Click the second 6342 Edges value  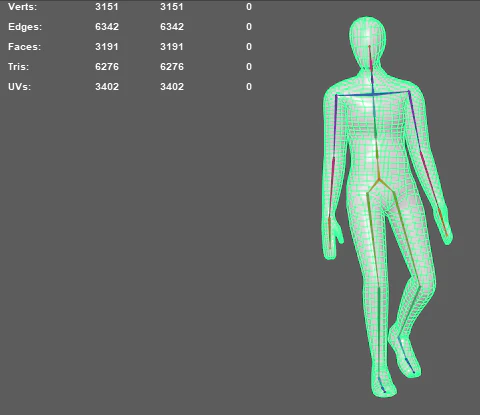coord(172,27)
